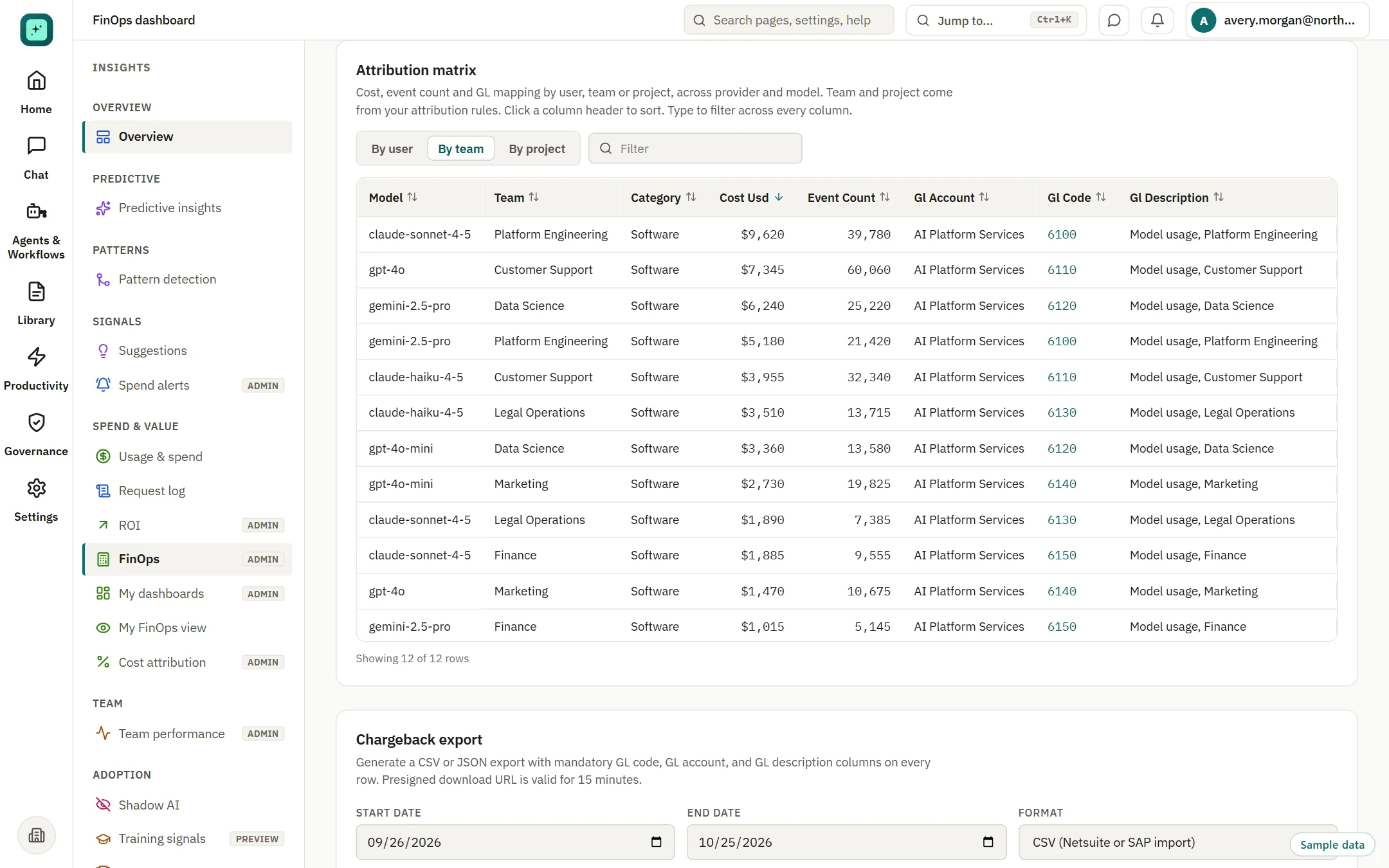Open the Format CSV dropdown
This screenshot has height=868, width=1389.
click(1177, 842)
